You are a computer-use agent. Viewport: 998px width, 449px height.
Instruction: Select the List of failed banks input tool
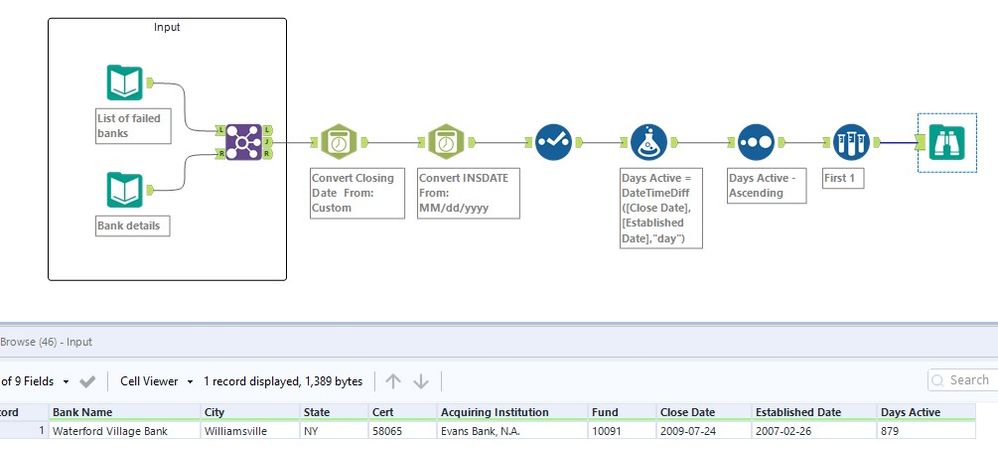click(124, 82)
